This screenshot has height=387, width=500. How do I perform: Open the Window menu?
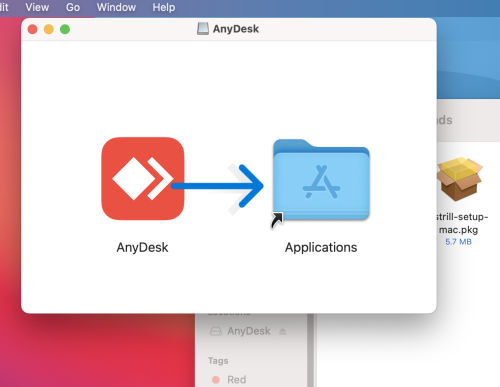tap(116, 7)
